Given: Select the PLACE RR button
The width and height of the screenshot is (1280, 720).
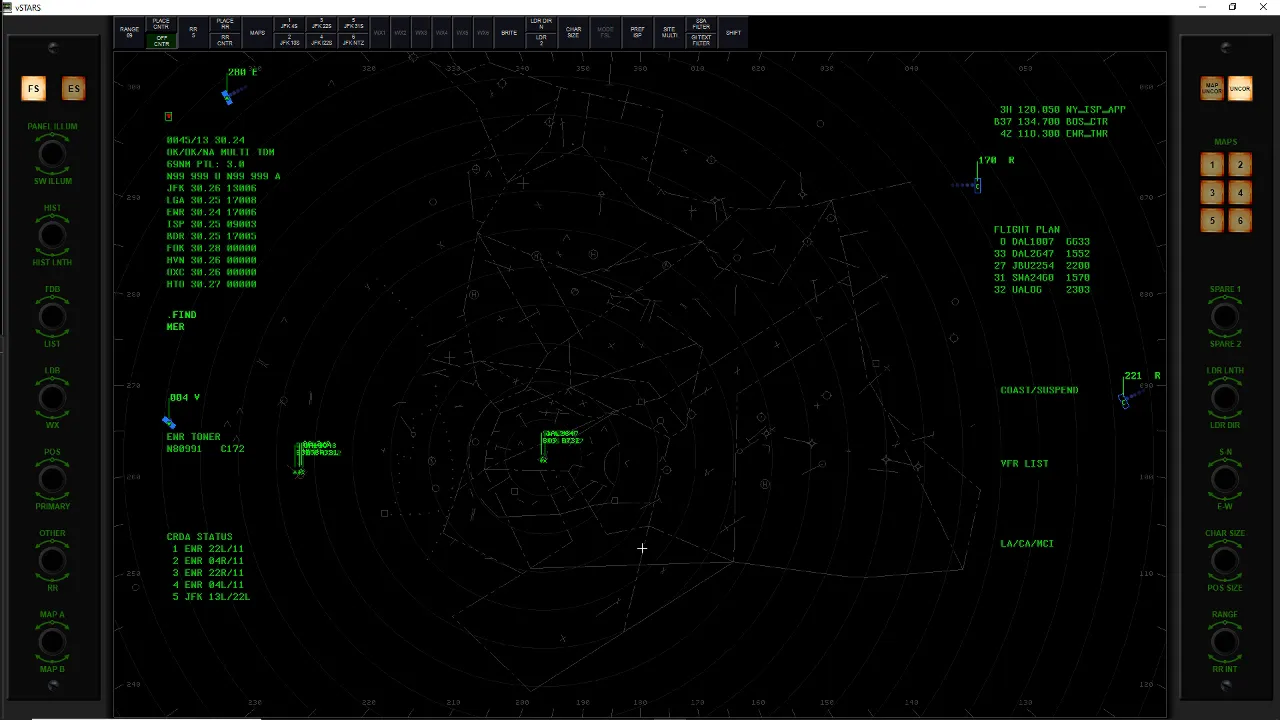Looking at the screenshot, I should click(x=225, y=24).
